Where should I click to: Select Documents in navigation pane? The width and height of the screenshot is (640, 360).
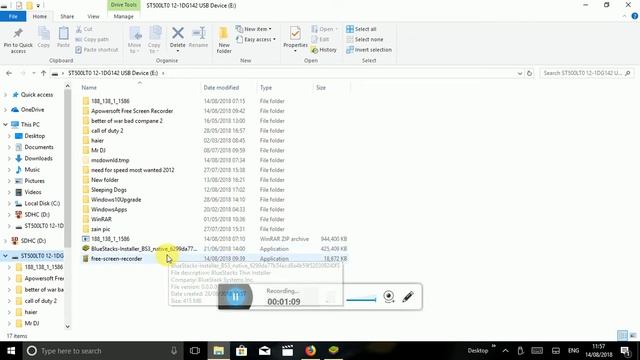[x=38, y=147]
